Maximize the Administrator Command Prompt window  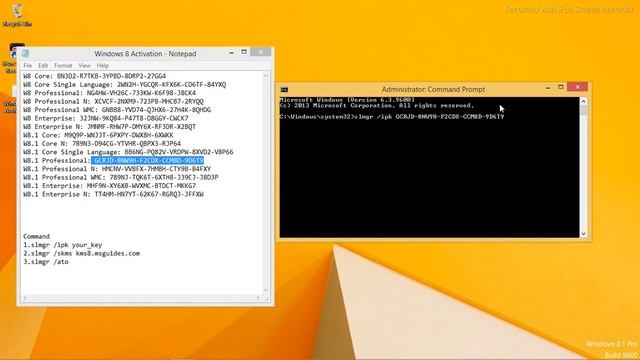(x=561, y=87)
